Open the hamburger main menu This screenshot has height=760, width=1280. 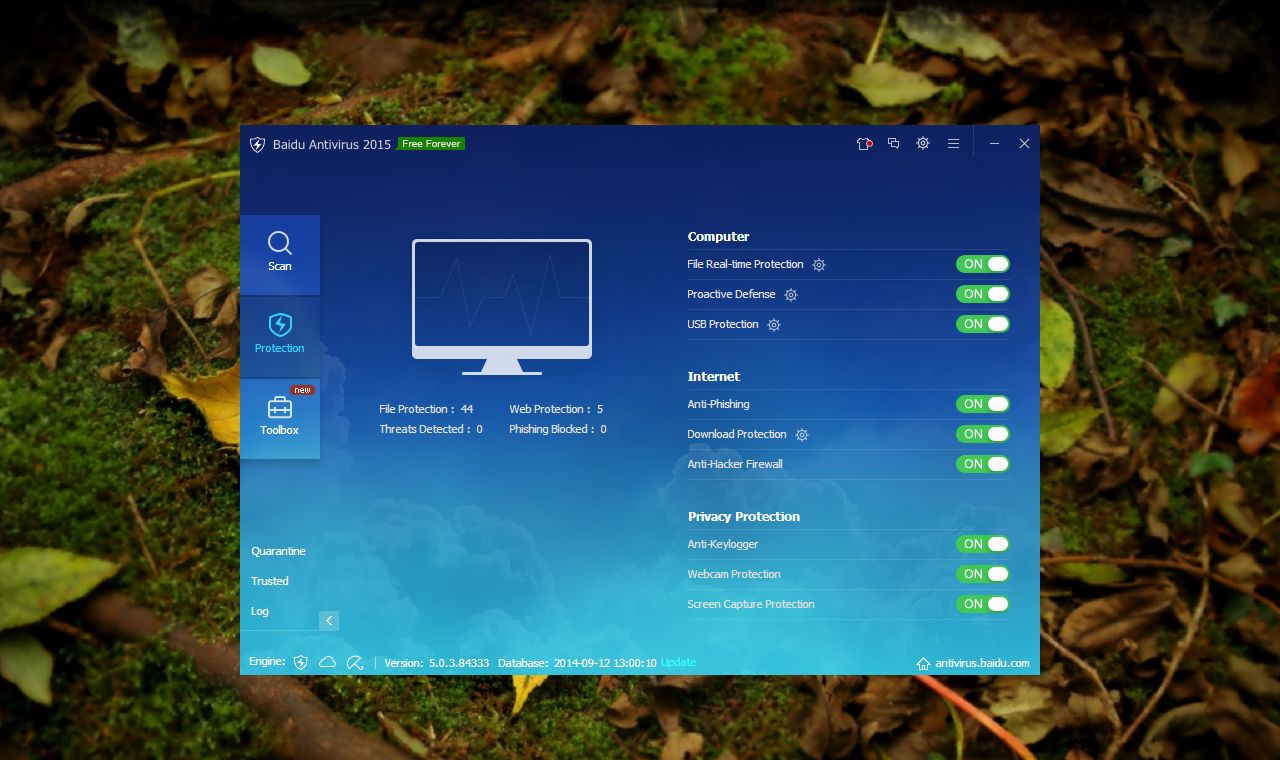click(953, 144)
